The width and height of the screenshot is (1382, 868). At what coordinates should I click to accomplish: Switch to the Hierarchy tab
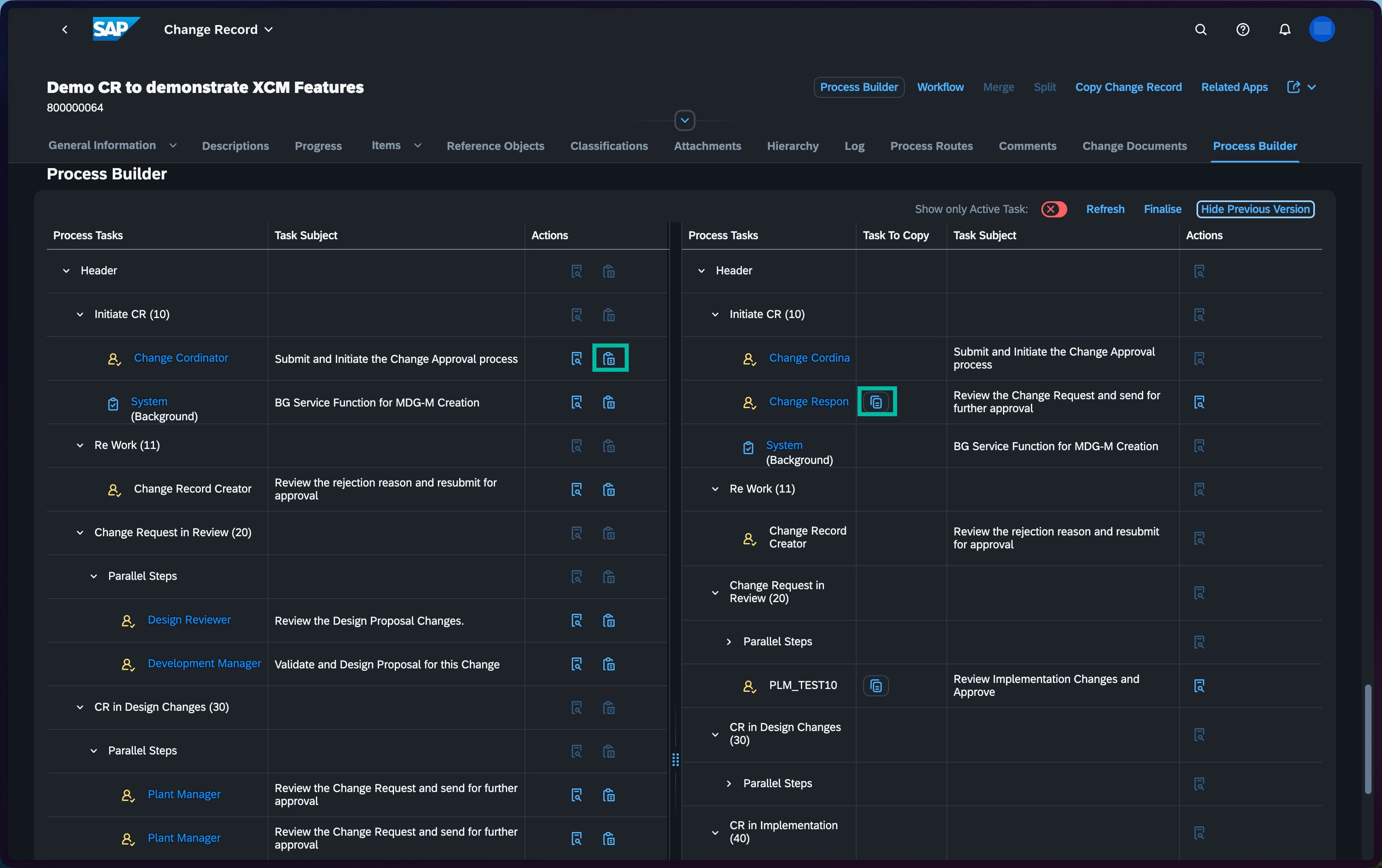(792, 146)
